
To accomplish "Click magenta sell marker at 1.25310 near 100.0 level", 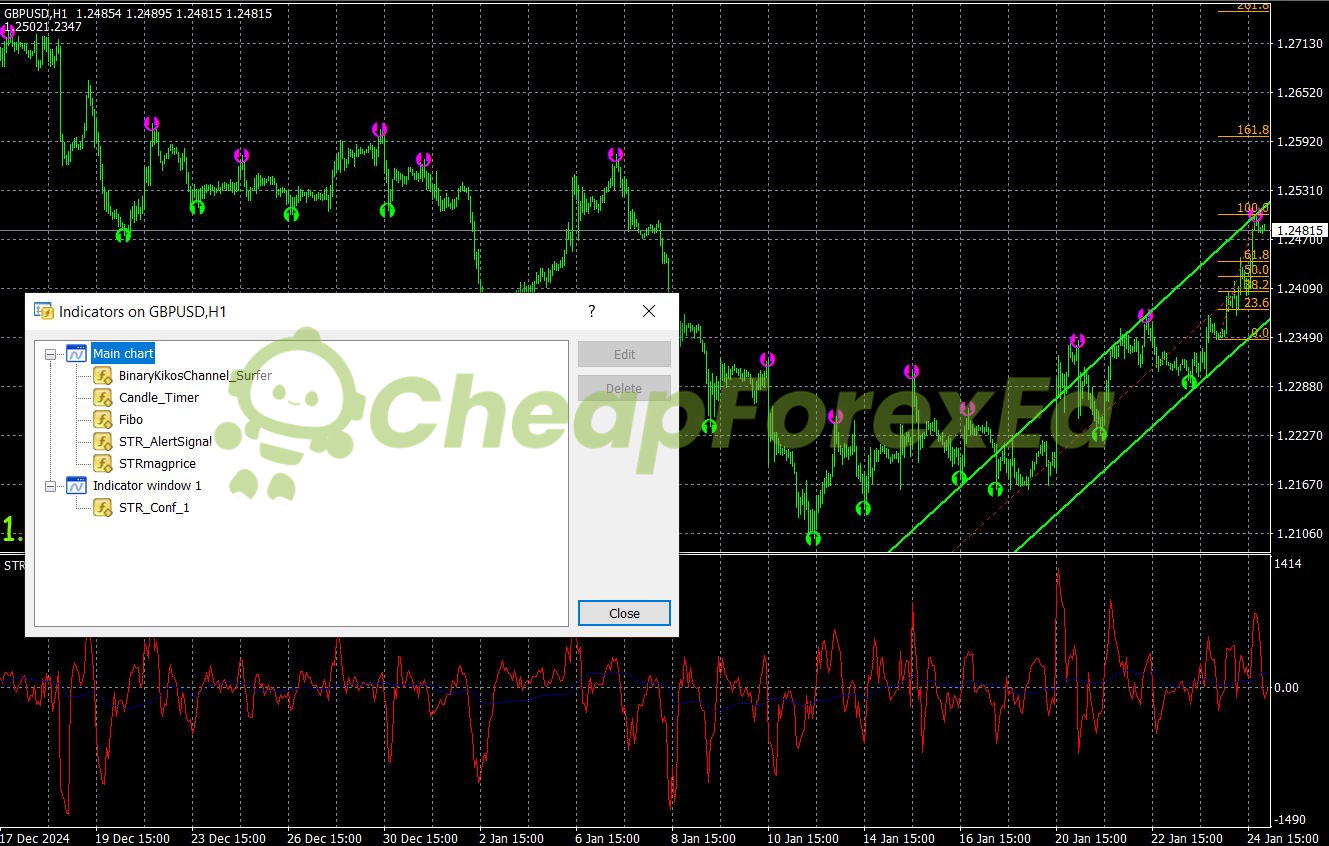I will 1256,214.
